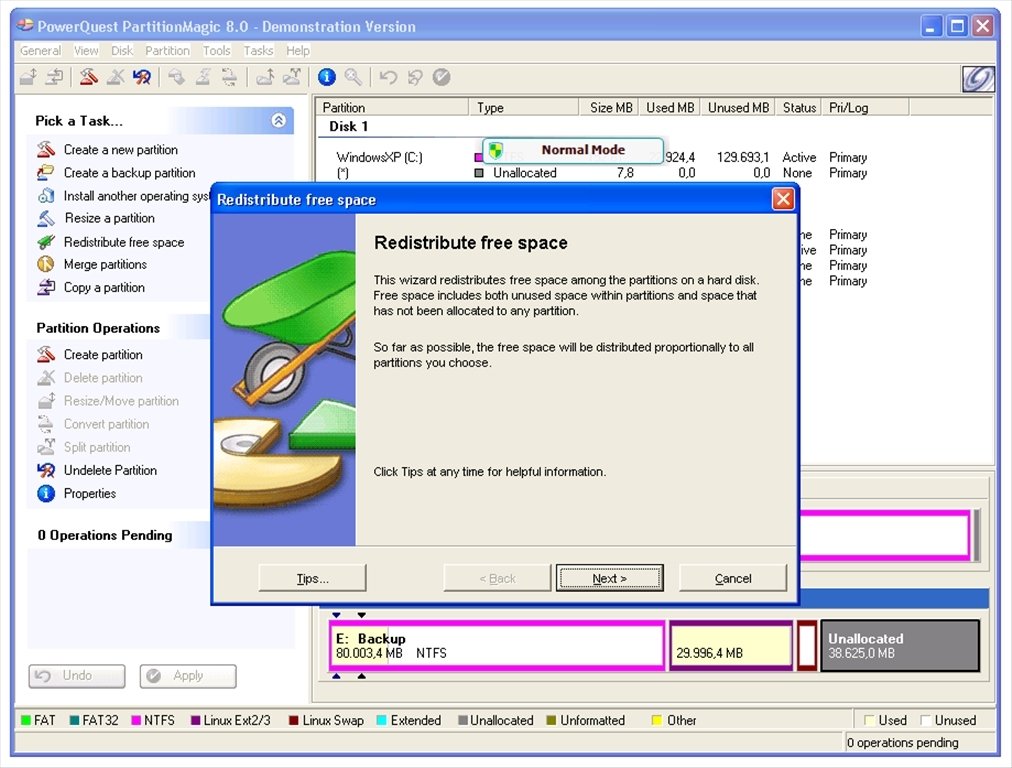Screen dimensions: 1012x768
Task: Click the sidebar Properties info icon
Action: pos(46,494)
